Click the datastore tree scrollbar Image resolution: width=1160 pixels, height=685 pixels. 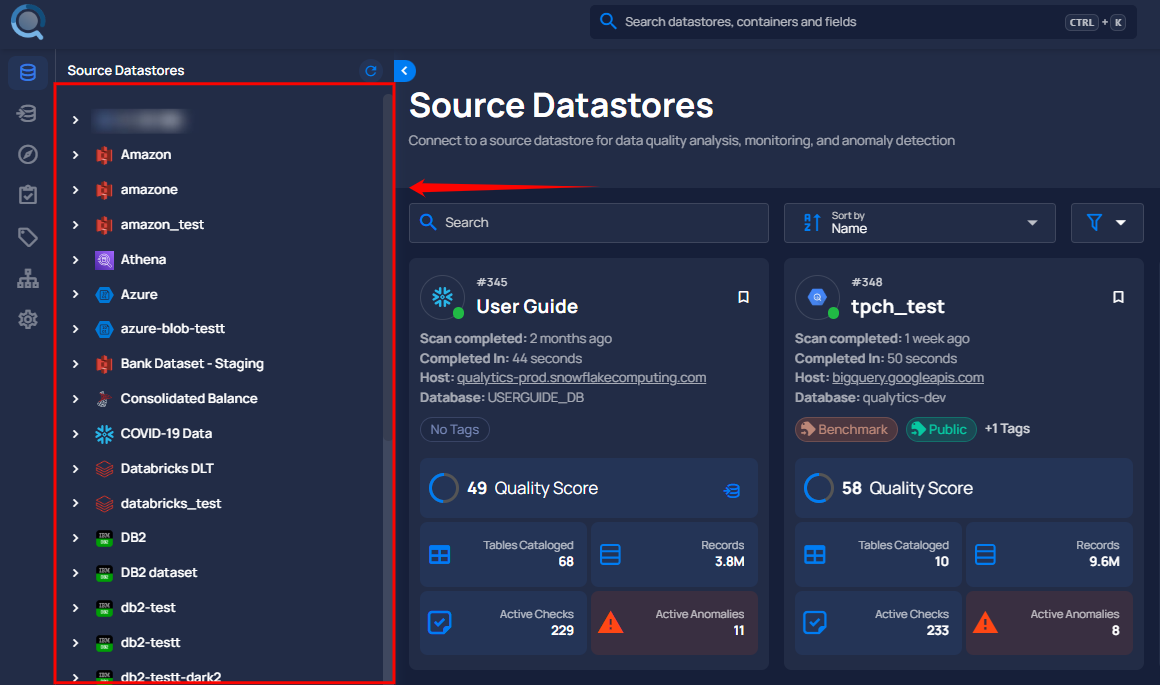[x=387, y=266]
